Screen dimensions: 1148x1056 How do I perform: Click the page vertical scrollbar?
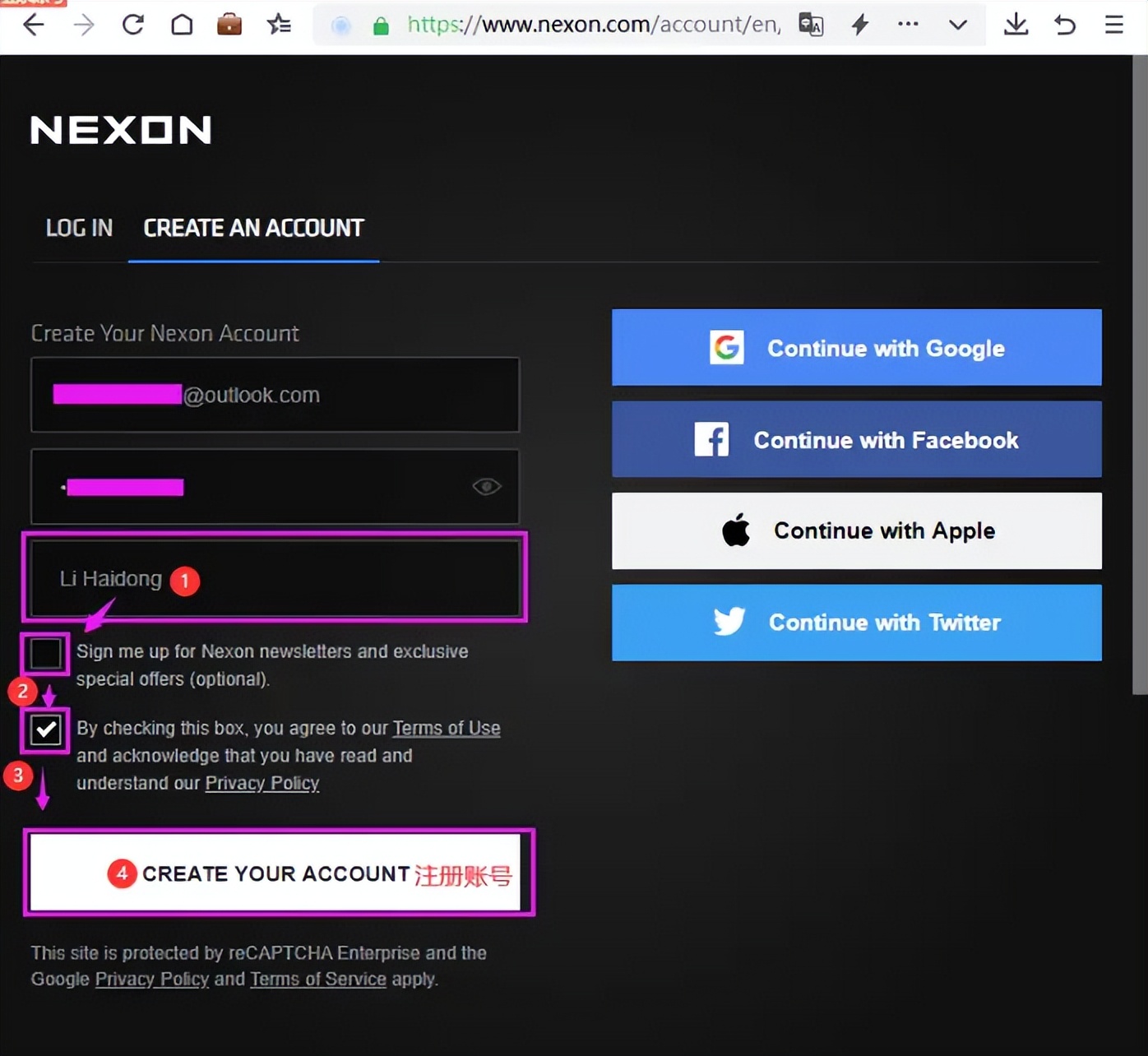1140,375
